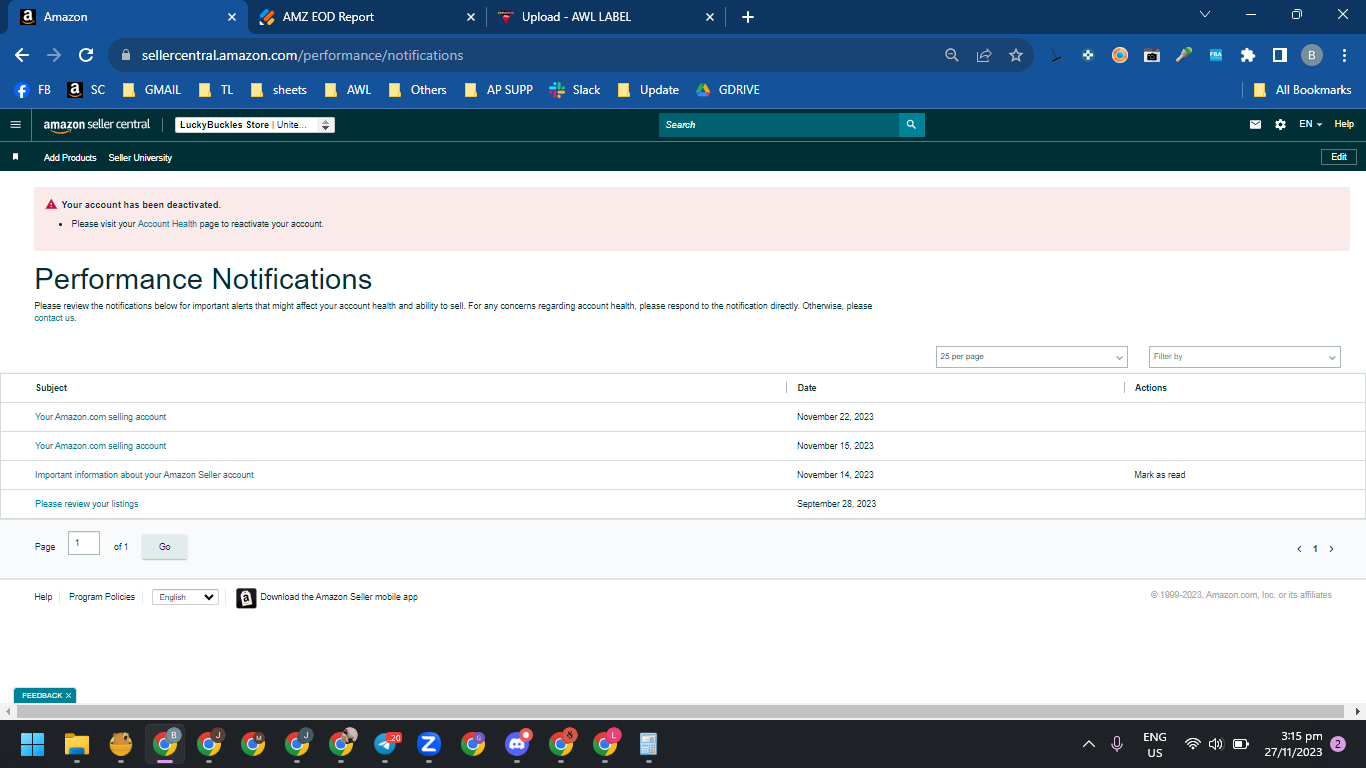This screenshot has width=1366, height=768.
Task: Open the November 22 selling account notification
Action: pyautogui.click(x=101, y=417)
